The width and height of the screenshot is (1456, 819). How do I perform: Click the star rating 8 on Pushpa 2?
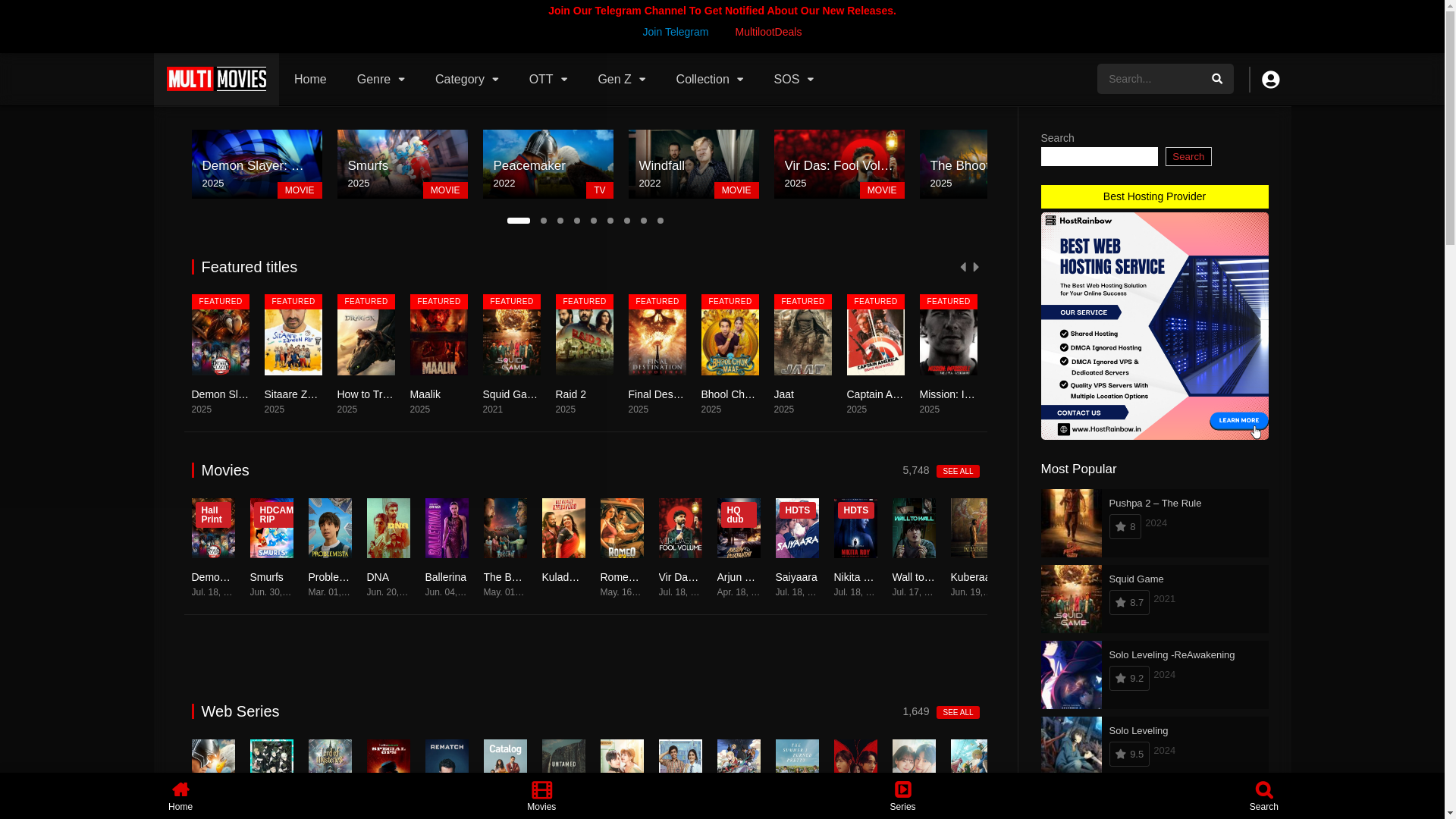pos(1125,527)
